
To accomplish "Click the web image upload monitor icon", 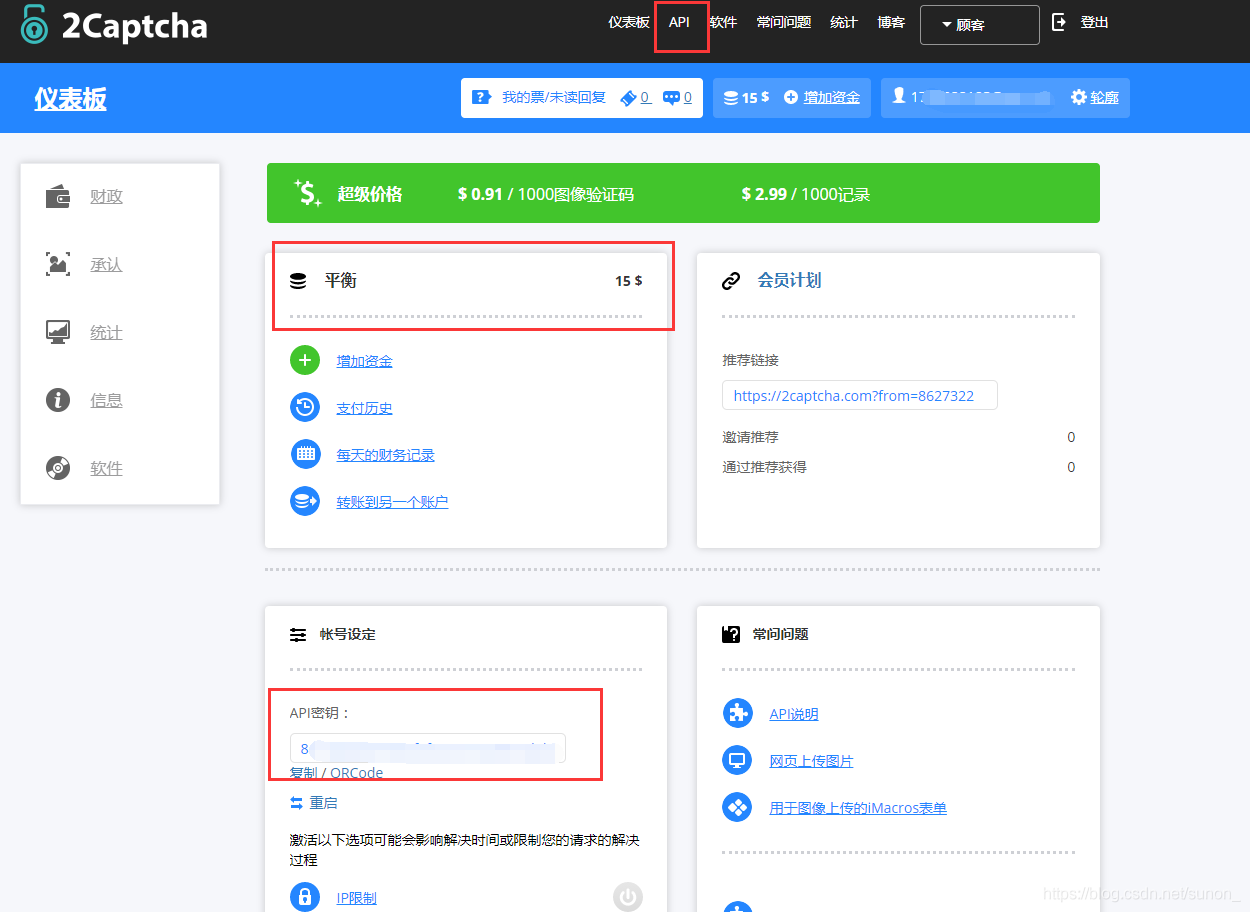I will (737, 761).
